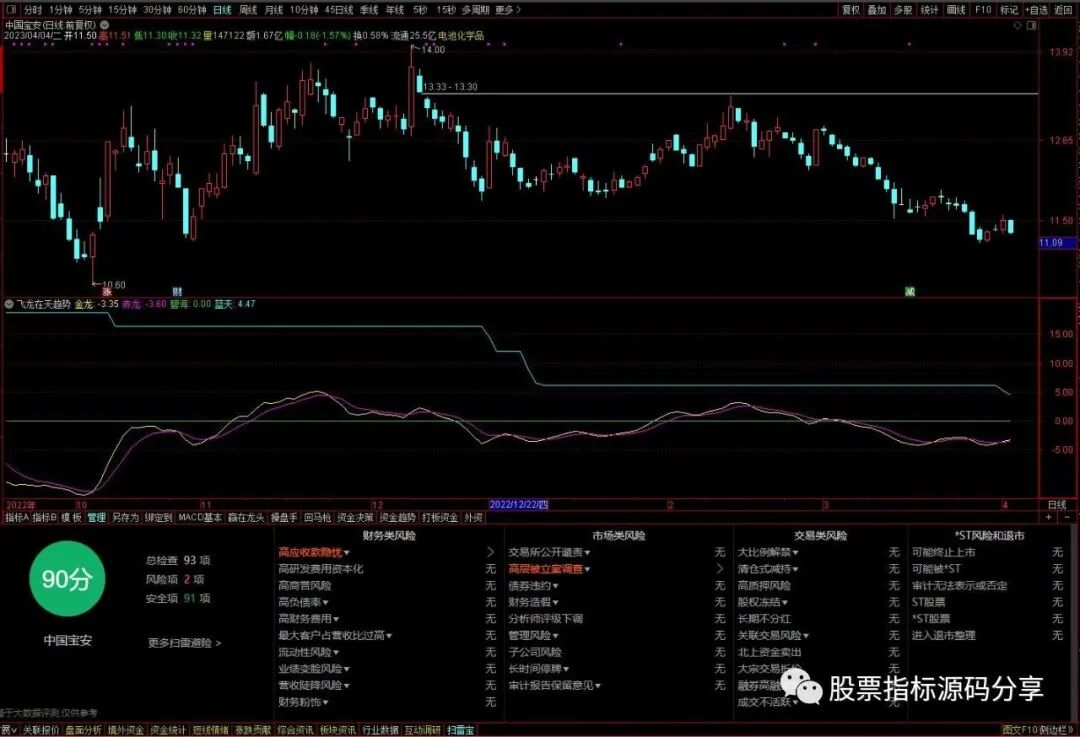Switch to 1分钟 period
The width and height of the screenshot is (1080, 737).
pyautogui.click(x=61, y=10)
